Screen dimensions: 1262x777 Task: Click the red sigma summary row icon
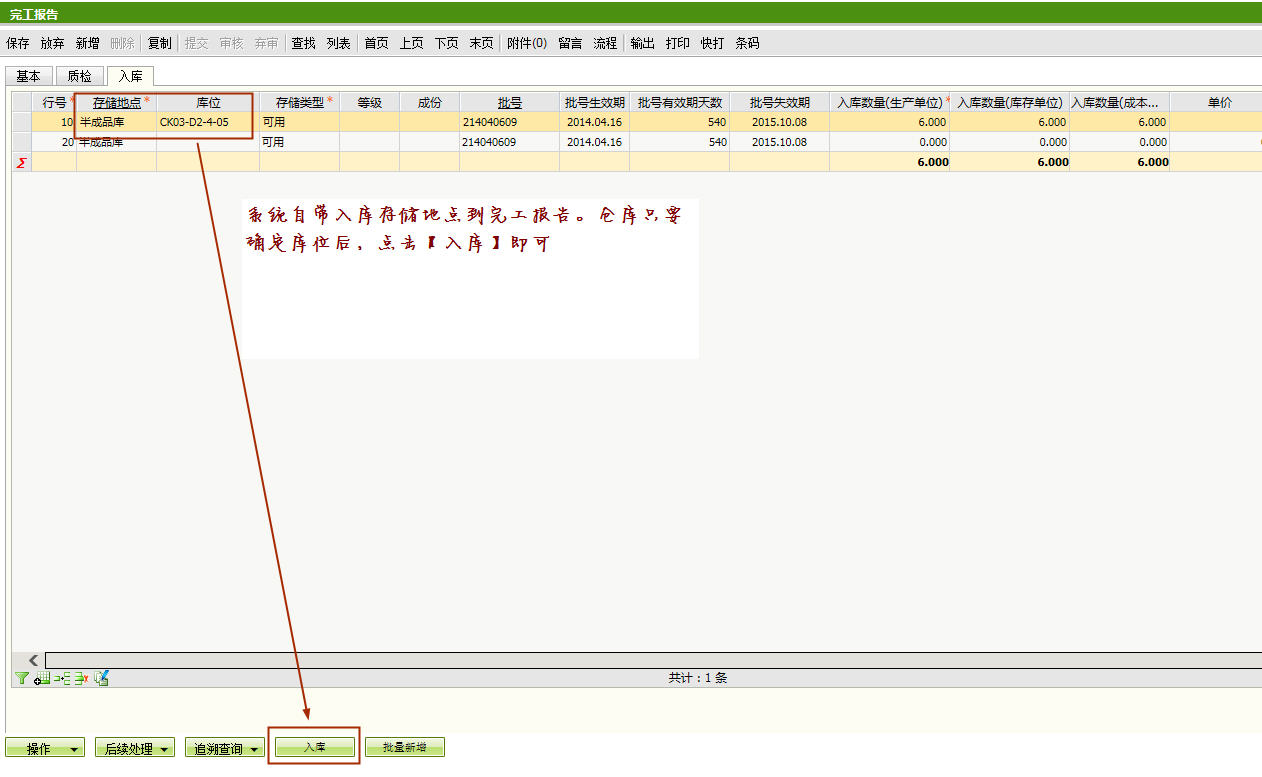coord(21,162)
